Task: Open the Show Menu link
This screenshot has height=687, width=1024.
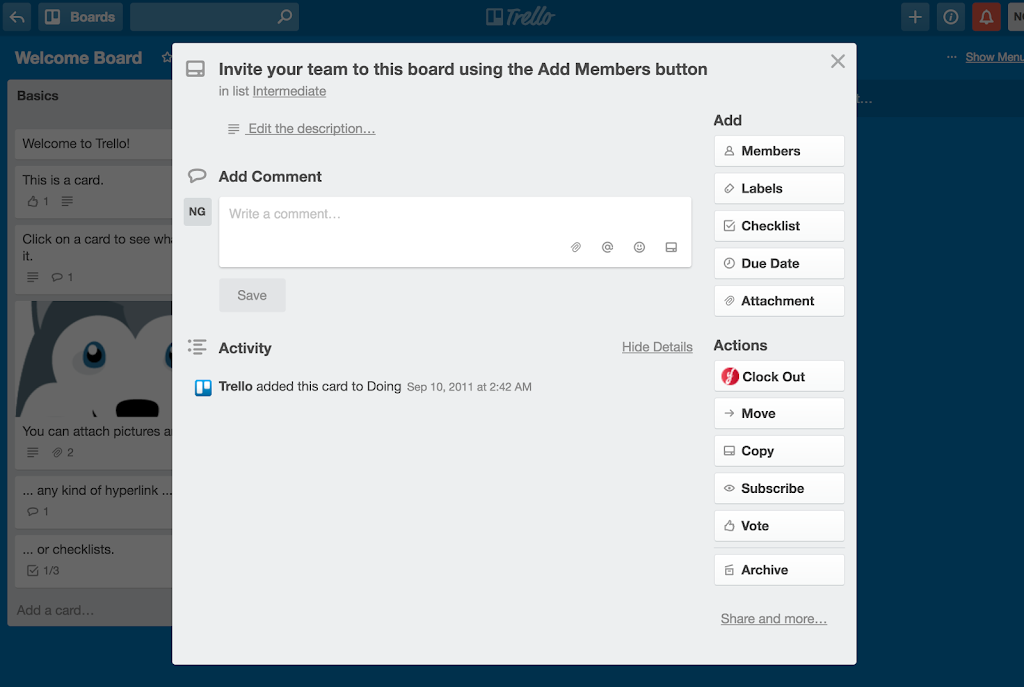Action: [994, 57]
